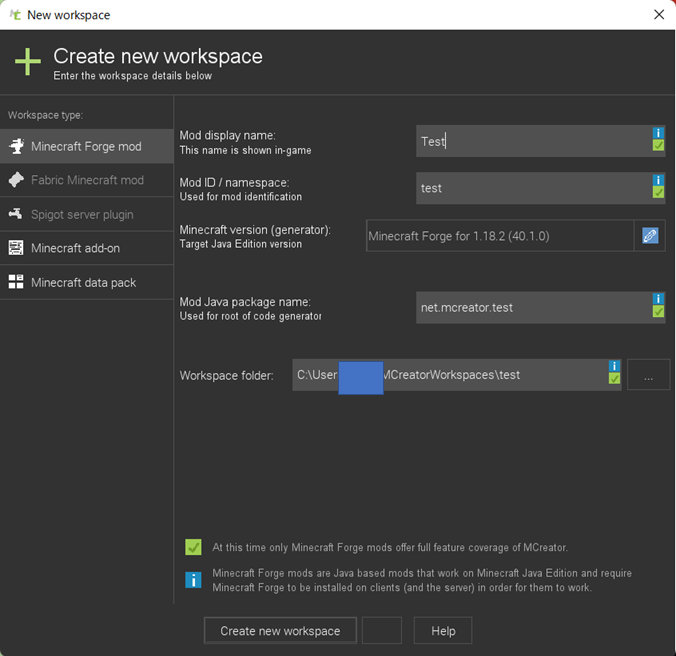Select Spigot server plugin workspace type
The image size is (676, 656).
coord(86,214)
